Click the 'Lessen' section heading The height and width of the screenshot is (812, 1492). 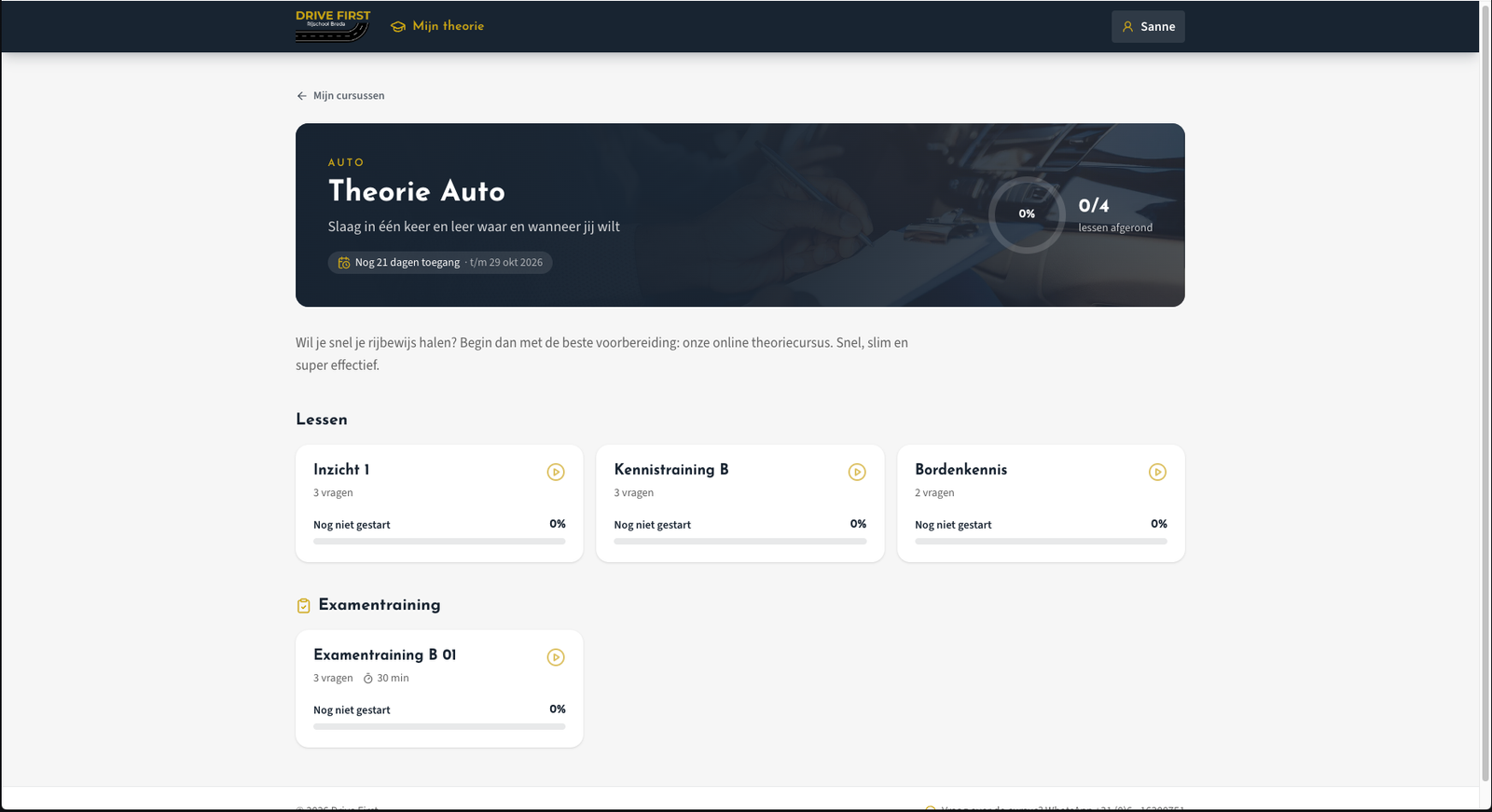point(322,420)
